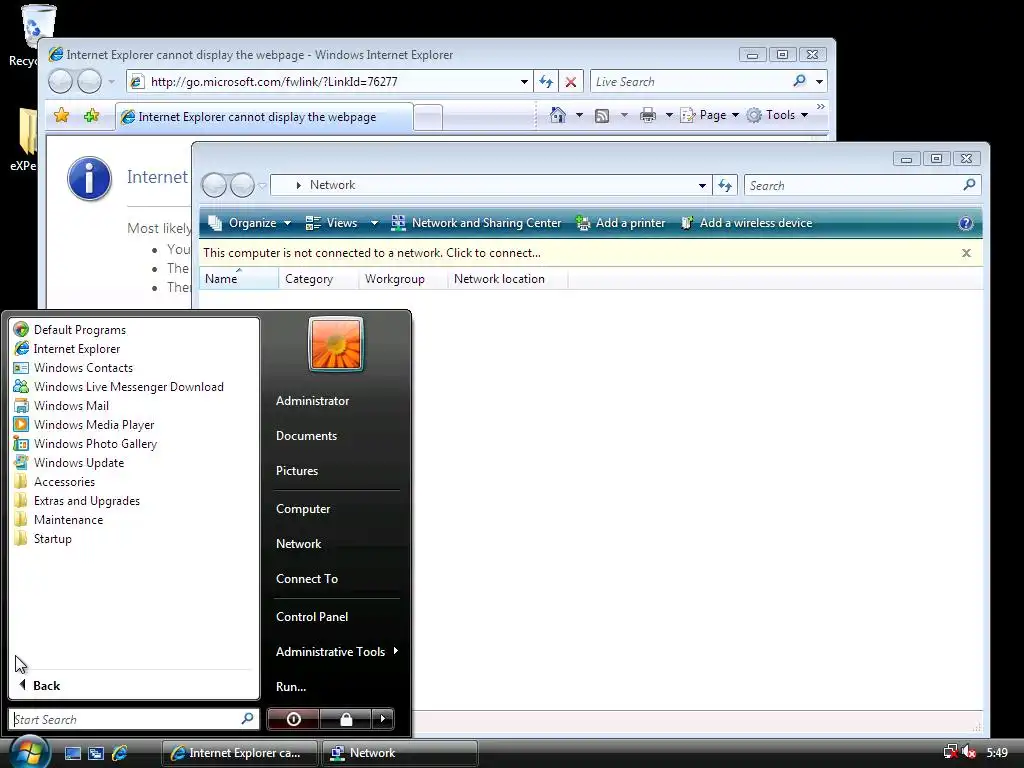Screen dimensions: 1024x768
Task: Open the Organize dropdown menu
Action: (249, 223)
